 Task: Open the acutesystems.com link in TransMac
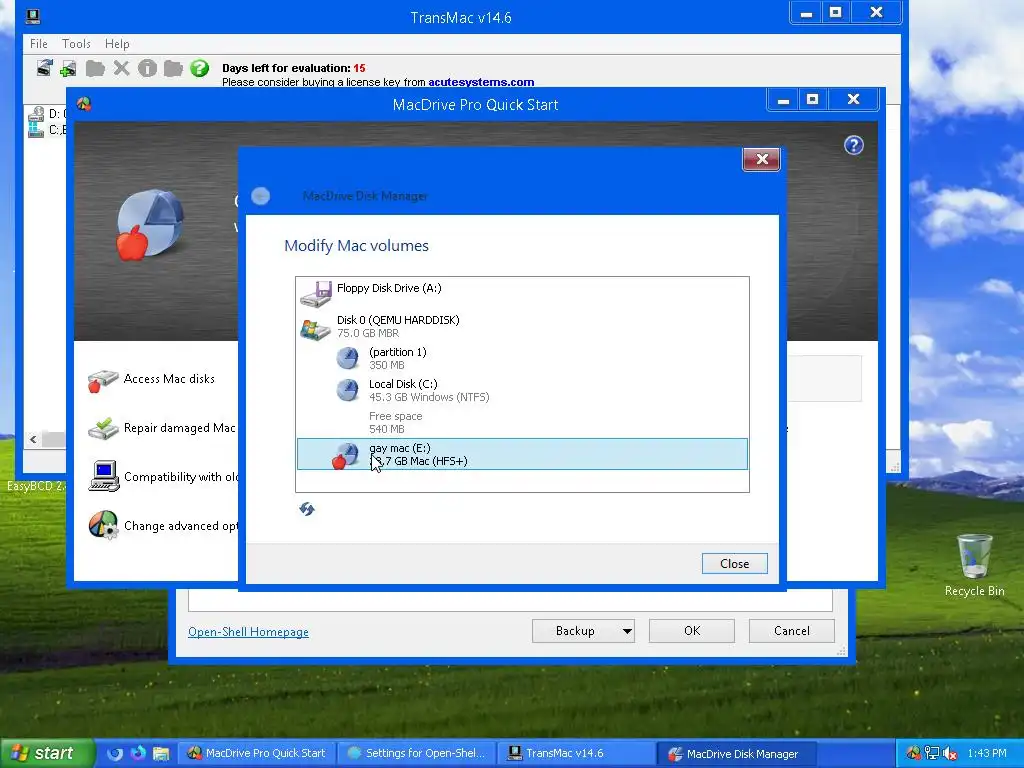pos(481,82)
